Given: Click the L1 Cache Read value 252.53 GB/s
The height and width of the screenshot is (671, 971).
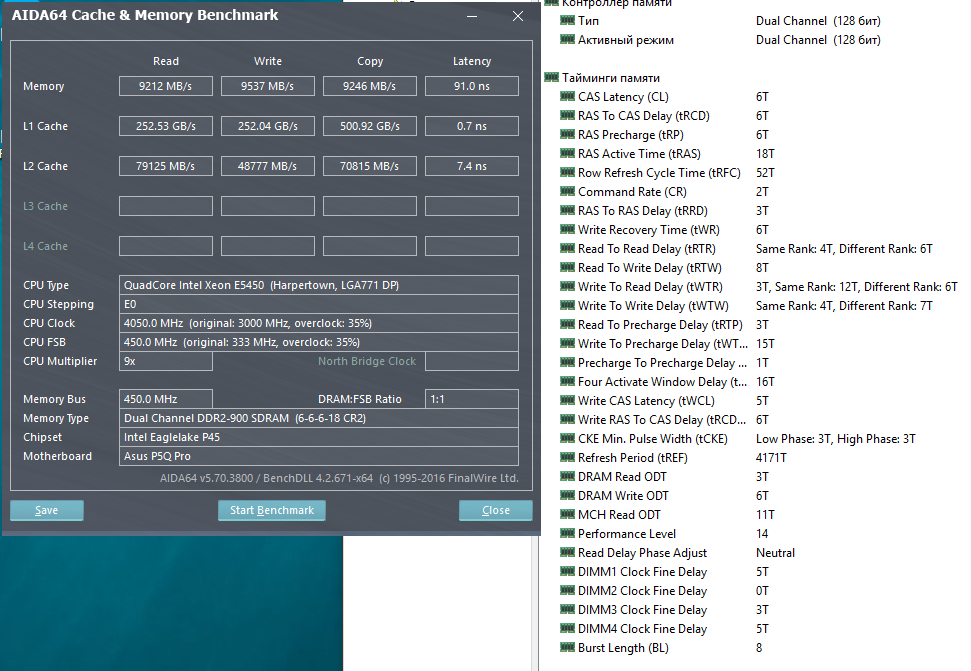Looking at the screenshot, I should (x=166, y=126).
